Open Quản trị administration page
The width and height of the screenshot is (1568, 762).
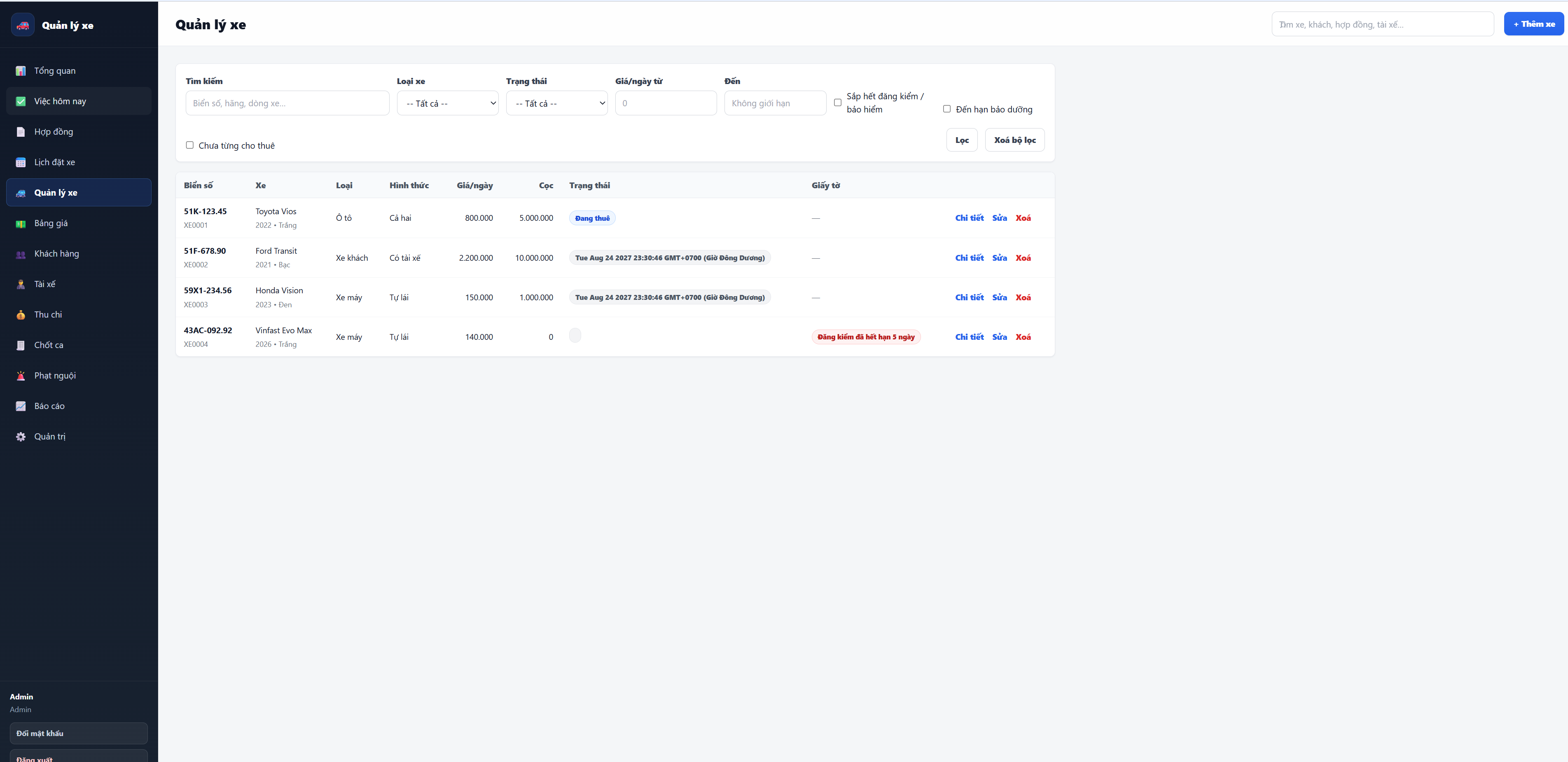(x=79, y=436)
